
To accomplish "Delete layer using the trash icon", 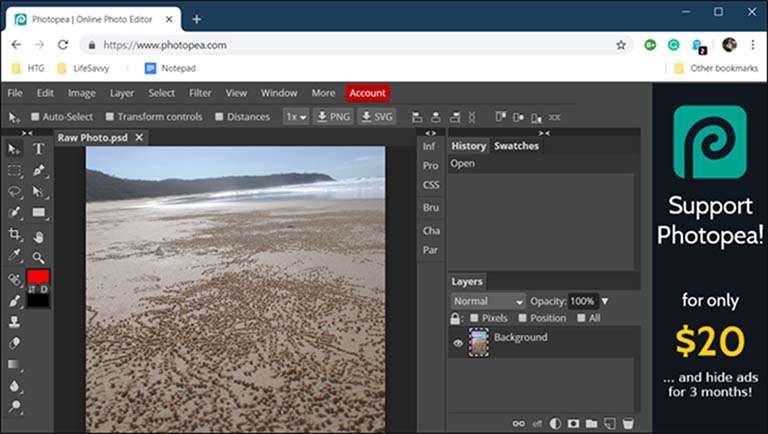I will click(628, 423).
